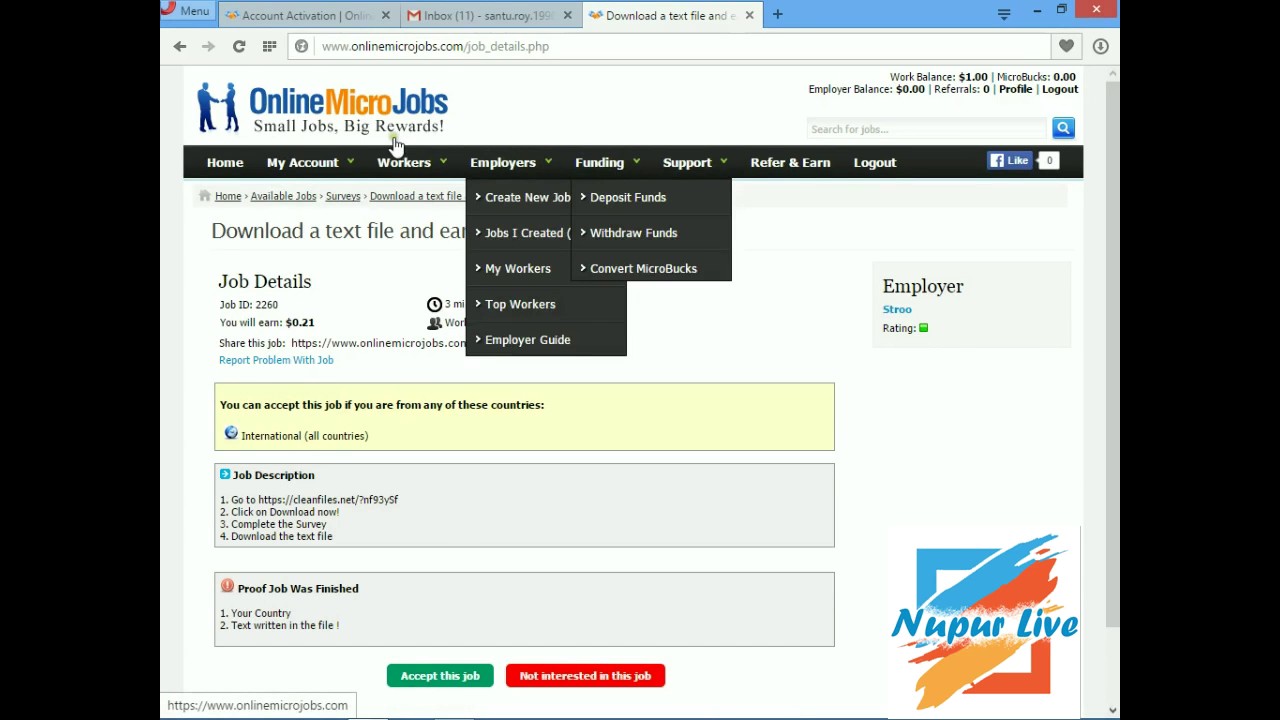Expand the Employers dropdown menu
This screenshot has width=1280, height=720.
tap(510, 162)
